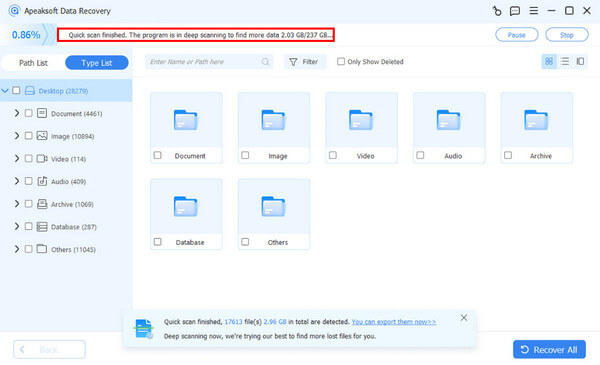This screenshot has width=600, height=365.
Task: Expand the Image (10894) node
Action: click(17, 135)
